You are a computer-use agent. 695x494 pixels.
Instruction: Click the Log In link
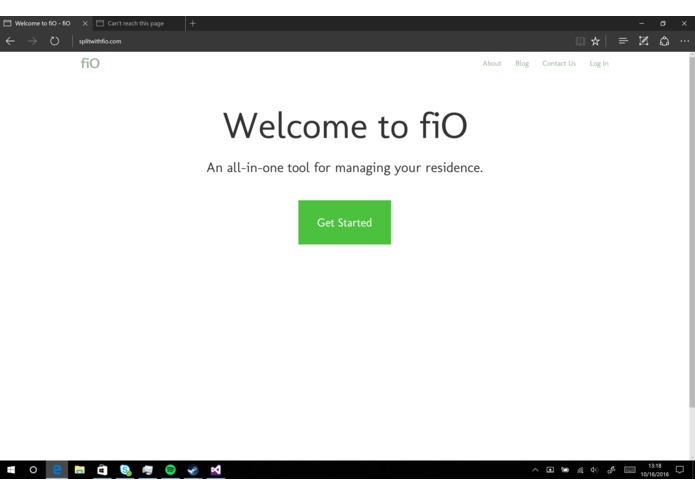(x=599, y=63)
